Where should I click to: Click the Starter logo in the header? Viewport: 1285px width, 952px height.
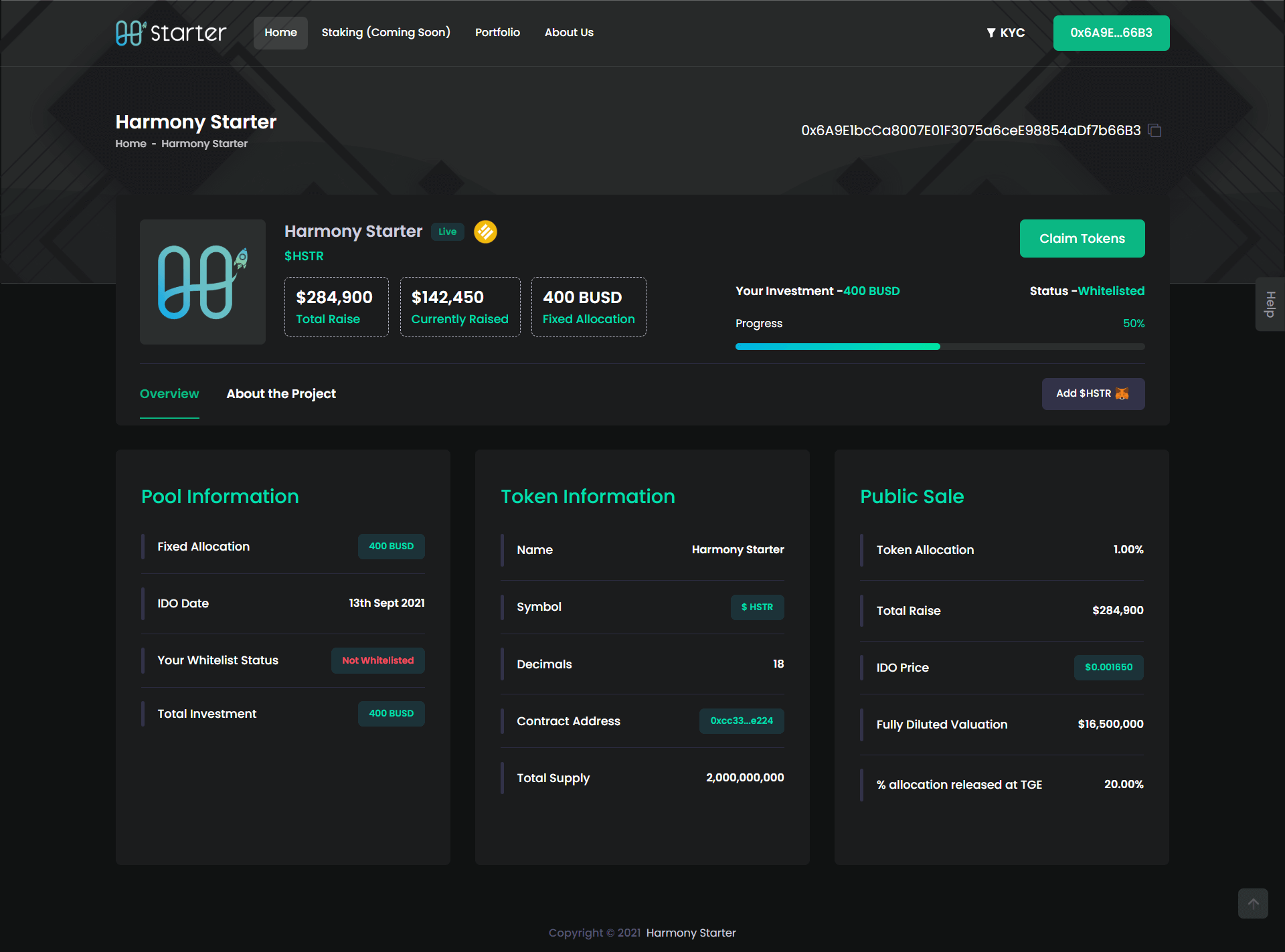pos(171,32)
